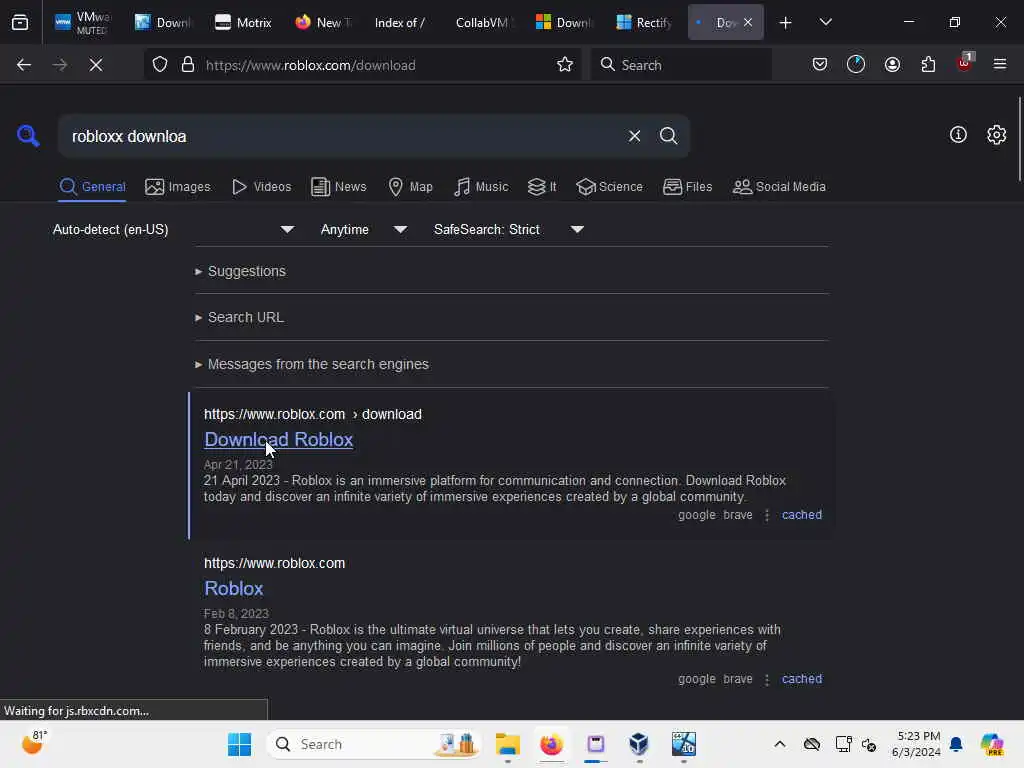
Task: Open the about info icon
Action: [x=958, y=135]
